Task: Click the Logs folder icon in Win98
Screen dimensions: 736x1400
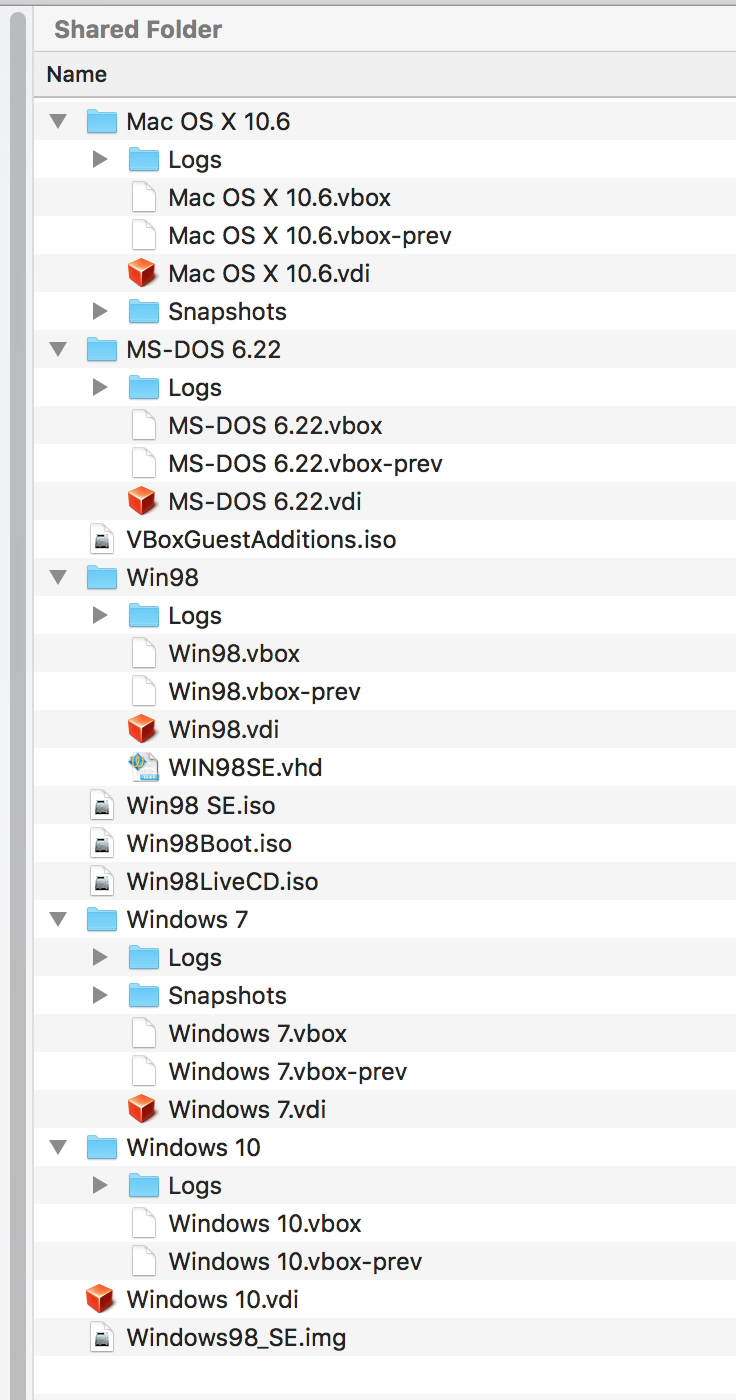Action: click(x=144, y=616)
